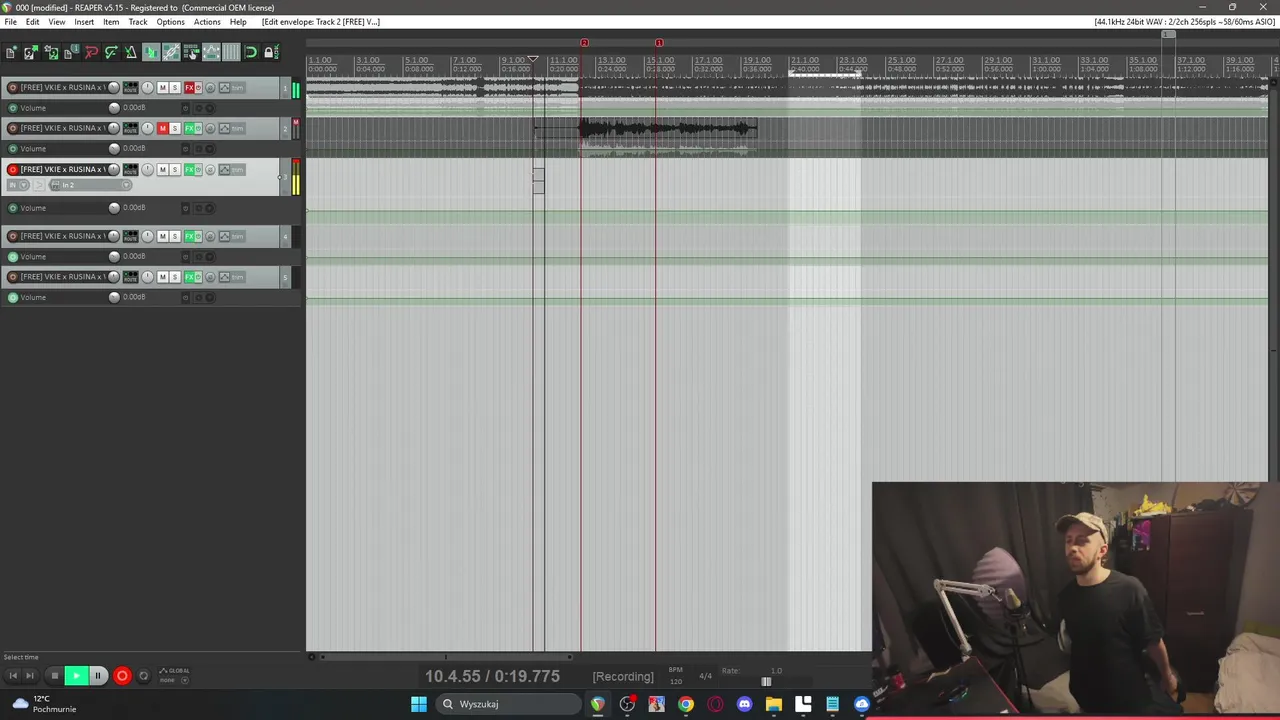Screen dimensions: 1280x720
Task: Open routing for track 3
Action: pos(130,170)
